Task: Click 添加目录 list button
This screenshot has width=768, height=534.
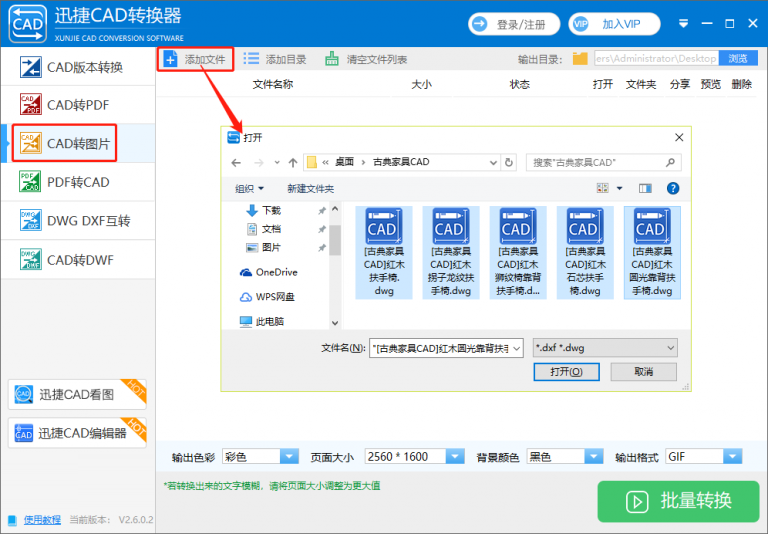Action: click(x=275, y=59)
